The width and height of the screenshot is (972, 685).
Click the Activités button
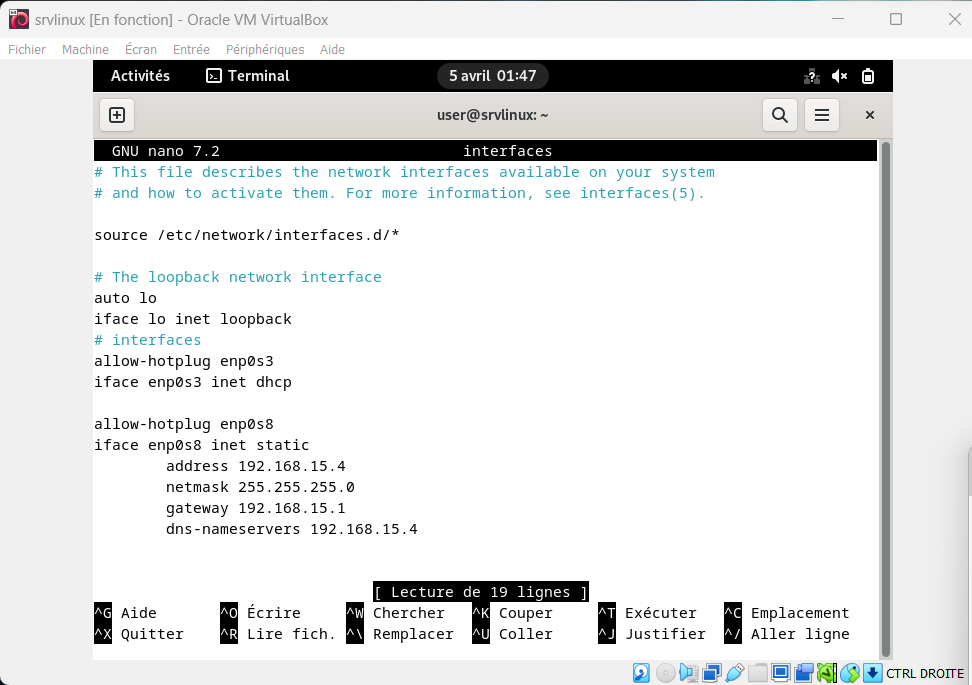[x=140, y=76]
